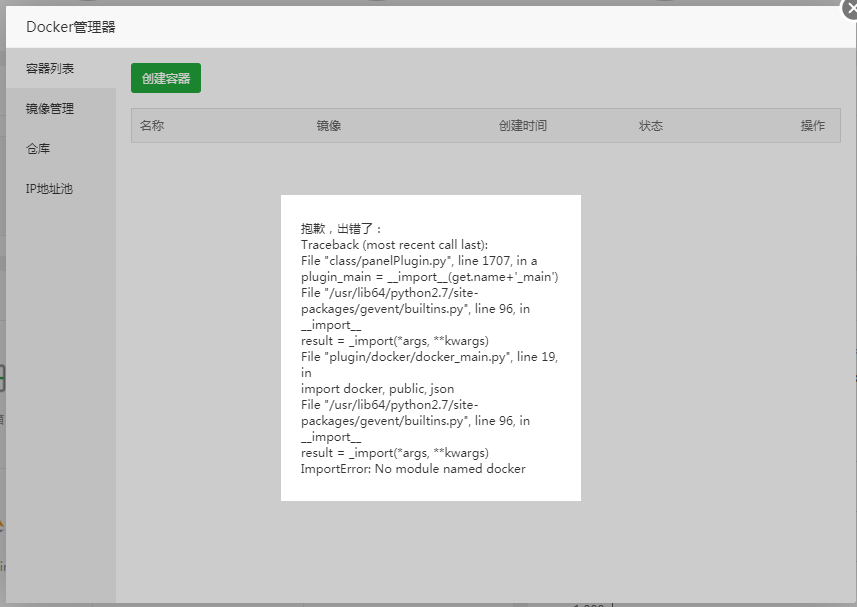Click the 镜像 column header
The height and width of the screenshot is (607, 857).
pyautogui.click(x=329, y=126)
